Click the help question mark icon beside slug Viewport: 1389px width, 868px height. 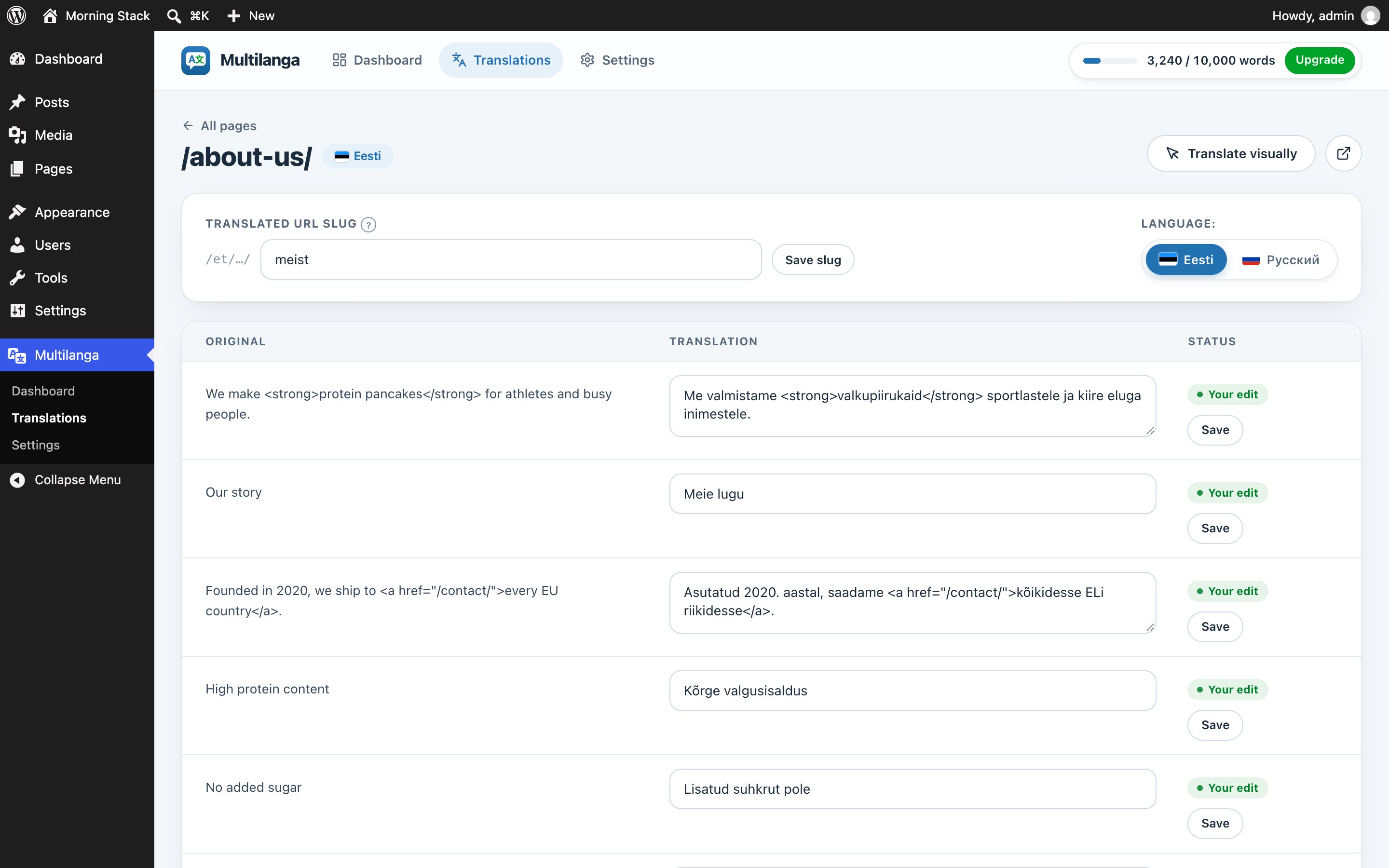tap(368, 224)
